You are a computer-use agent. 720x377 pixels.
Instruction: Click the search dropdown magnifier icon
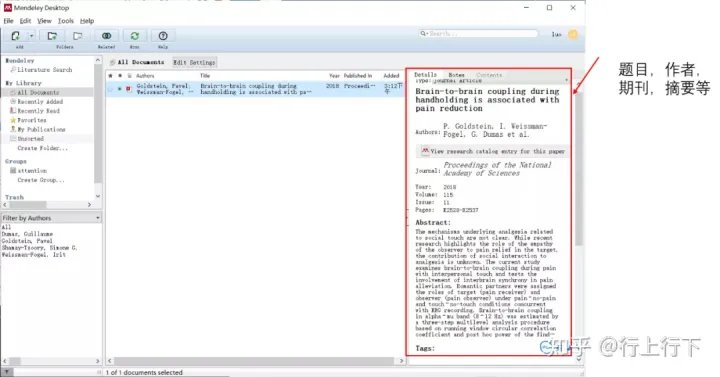(x=424, y=34)
